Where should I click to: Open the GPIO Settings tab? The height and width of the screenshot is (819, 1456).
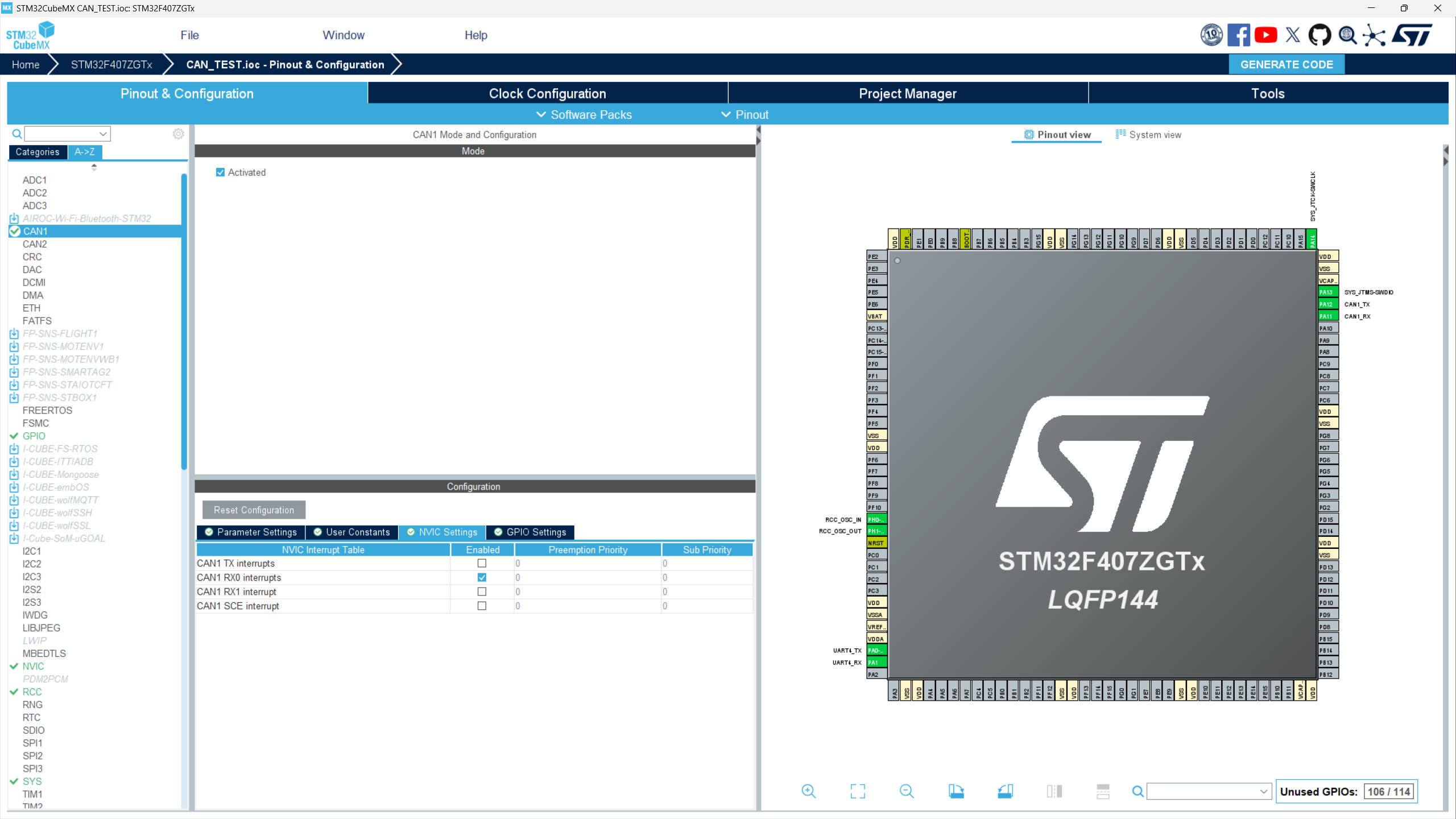pos(530,532)
